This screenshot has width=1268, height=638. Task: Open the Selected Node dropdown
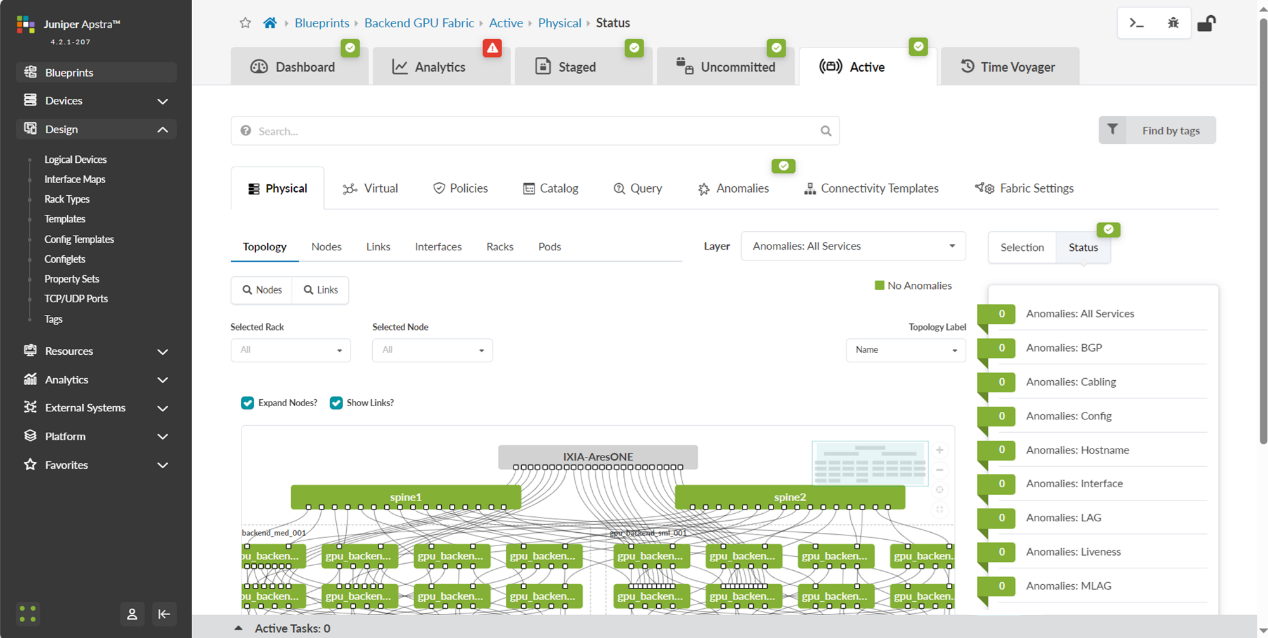tap(432, 350)
